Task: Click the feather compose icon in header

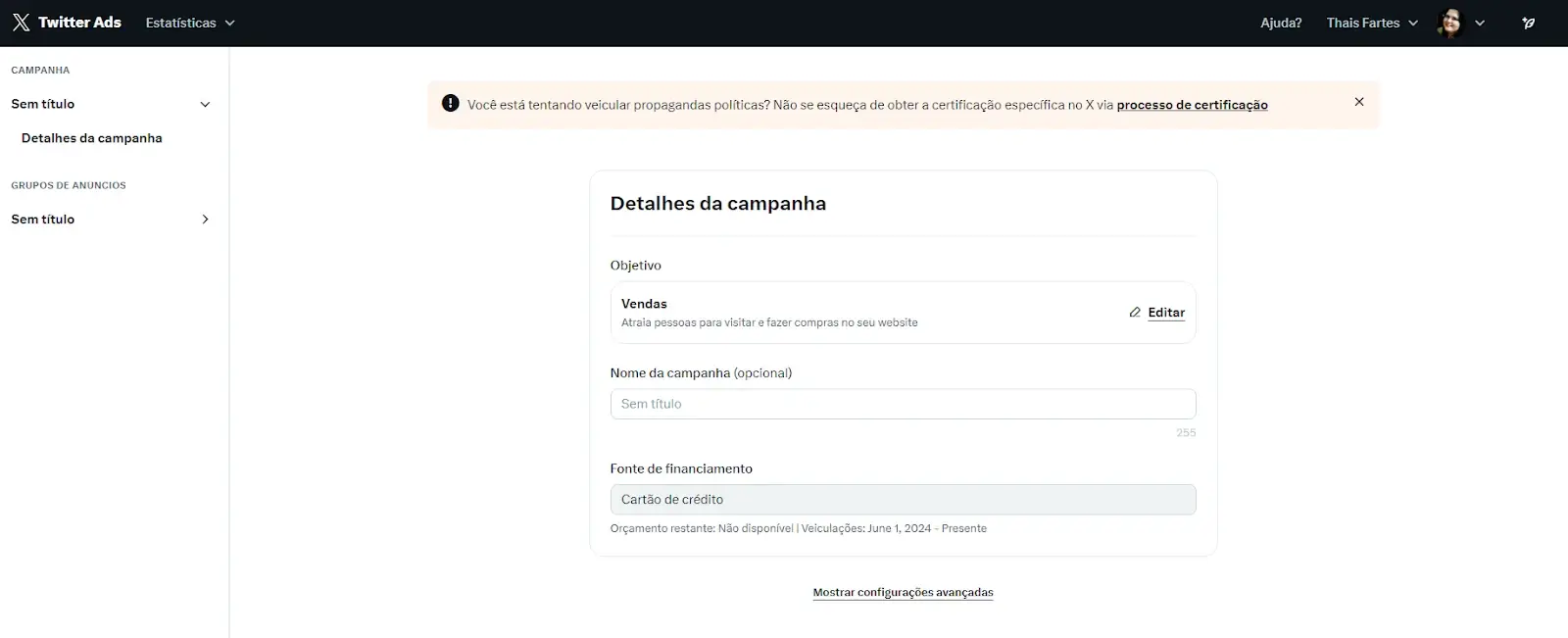Action: tap(1528, 23)
